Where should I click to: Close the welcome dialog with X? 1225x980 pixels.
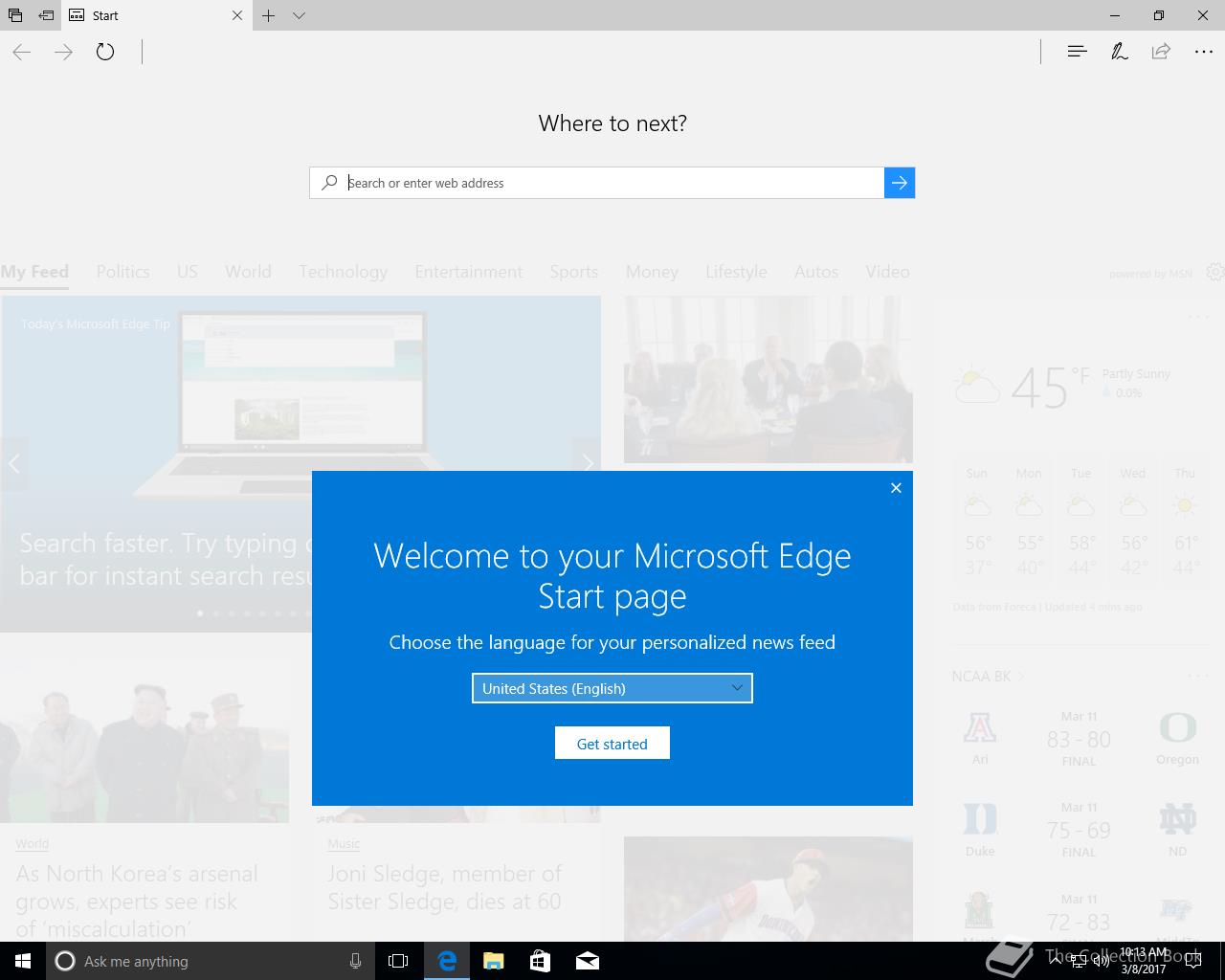896,488
